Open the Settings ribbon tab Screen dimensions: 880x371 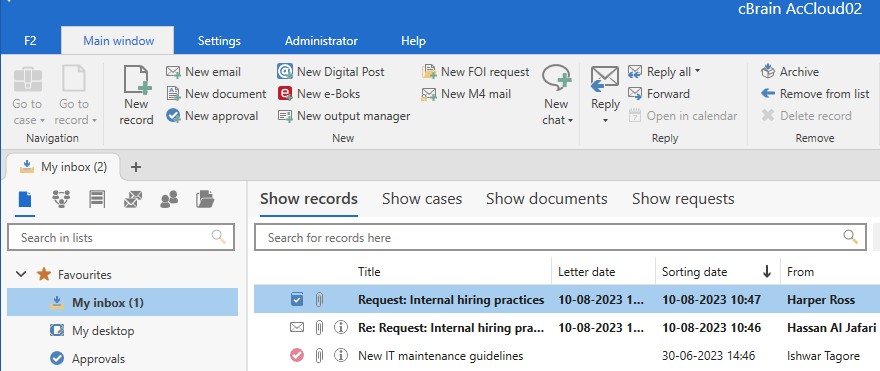(219, 41)
